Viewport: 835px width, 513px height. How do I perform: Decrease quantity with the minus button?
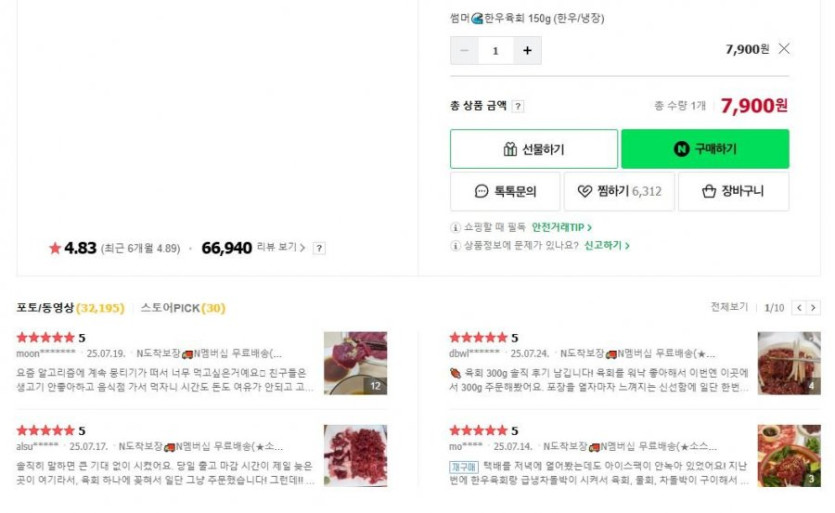[x=464, y=50]
